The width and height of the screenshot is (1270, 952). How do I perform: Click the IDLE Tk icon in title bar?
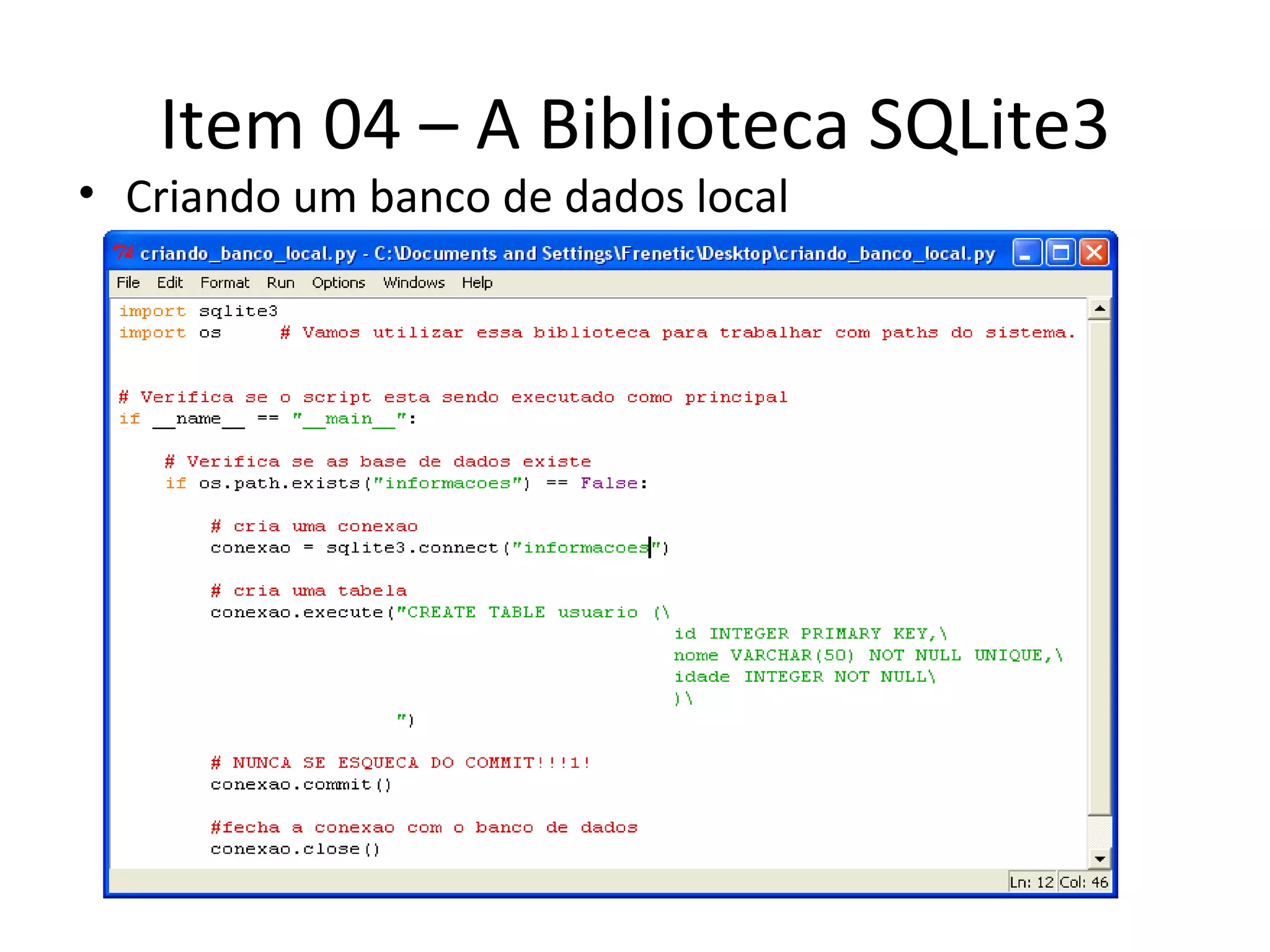click(x=123, y=253)
